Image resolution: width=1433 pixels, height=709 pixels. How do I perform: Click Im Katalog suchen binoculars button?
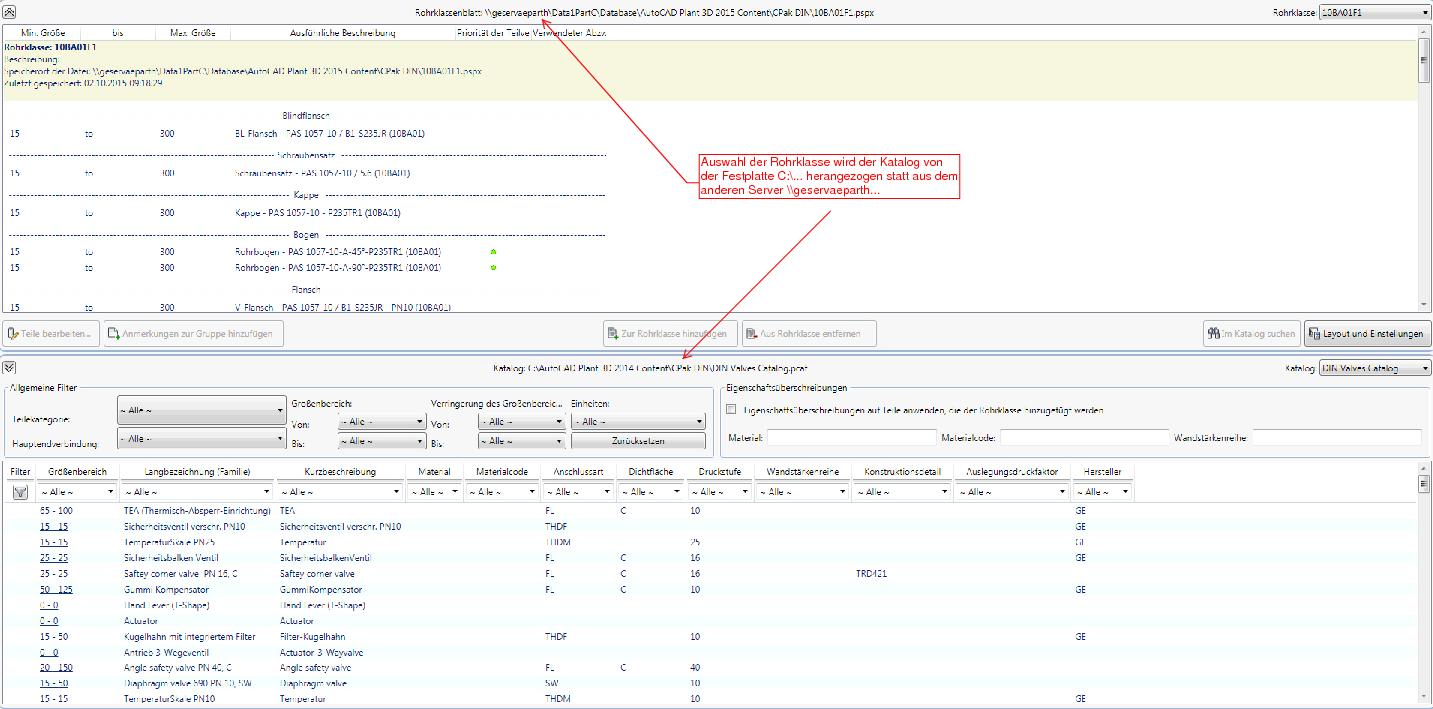click(x=1252, y=333)
